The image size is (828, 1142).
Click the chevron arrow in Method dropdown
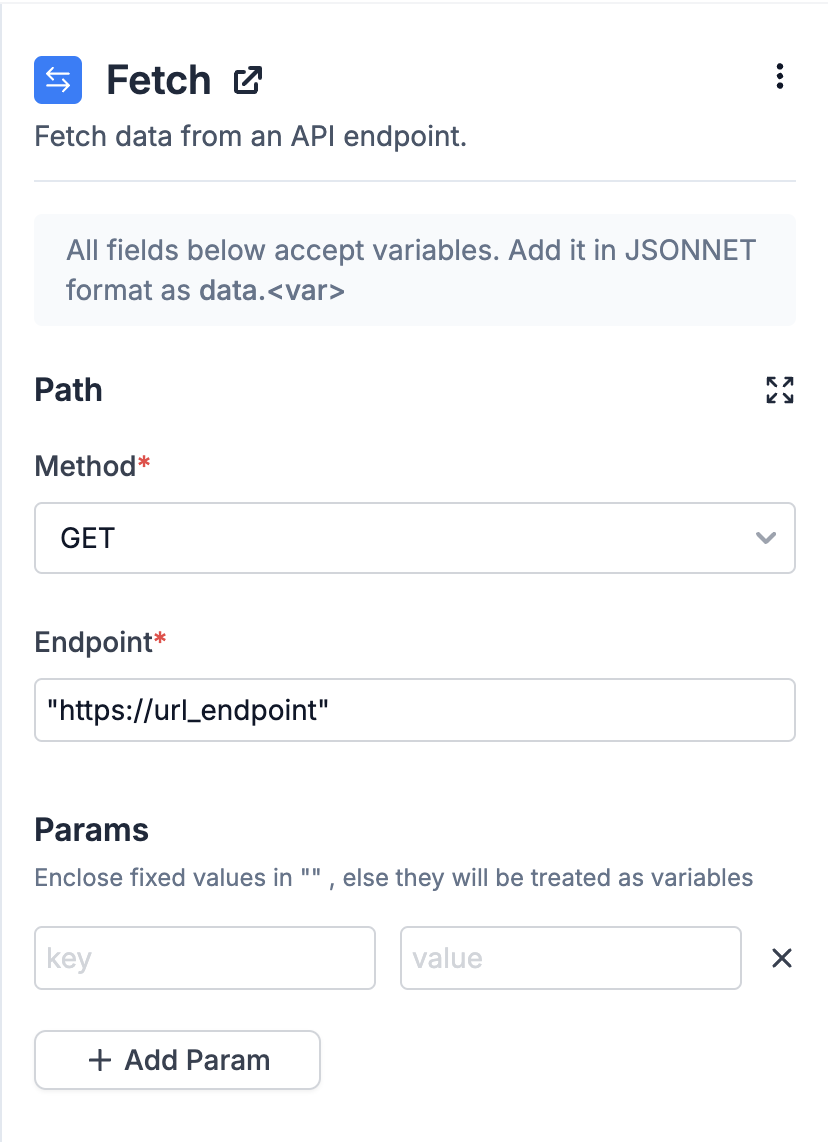[x=766, y=538]
